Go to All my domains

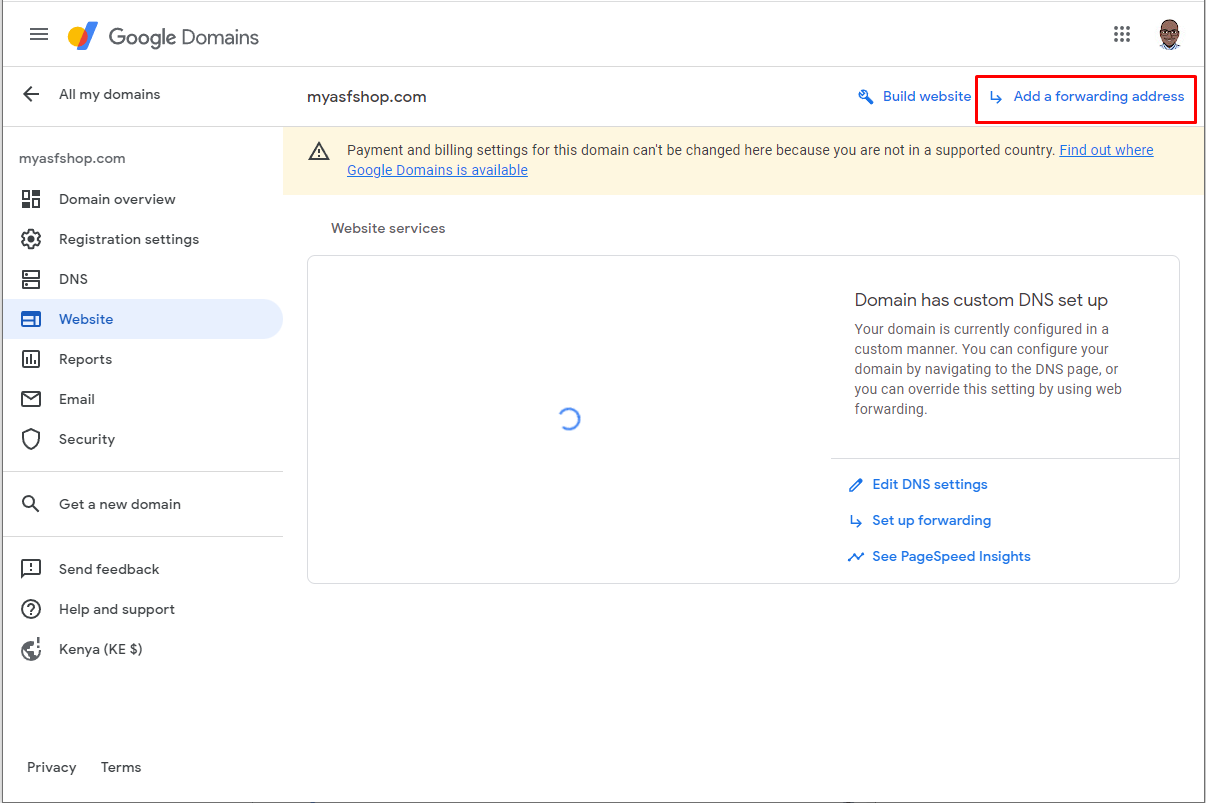click(109, 94)
